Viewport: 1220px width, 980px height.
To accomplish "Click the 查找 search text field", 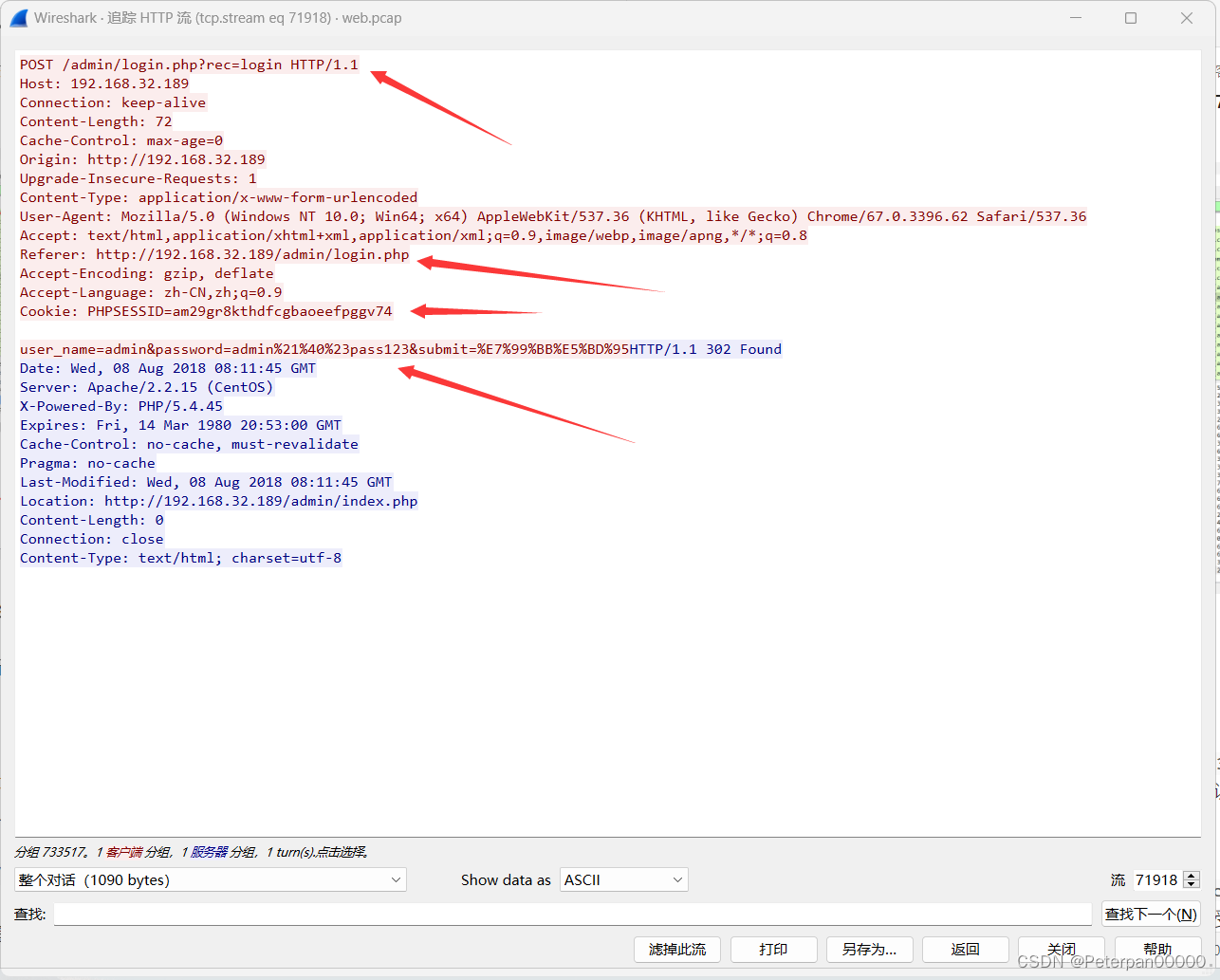I will coord(573,914).
